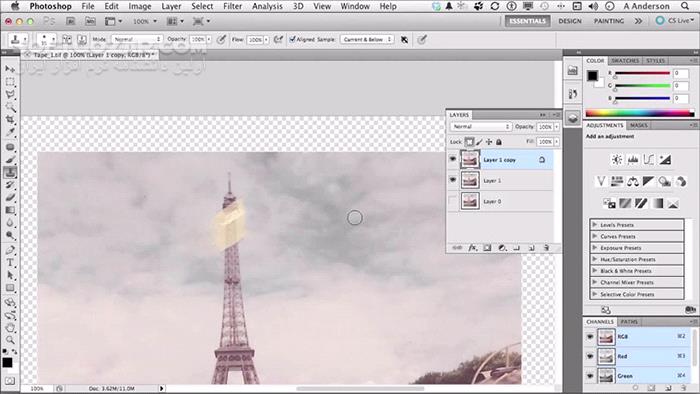Toggle Green channel visibility

click(590, 376)
